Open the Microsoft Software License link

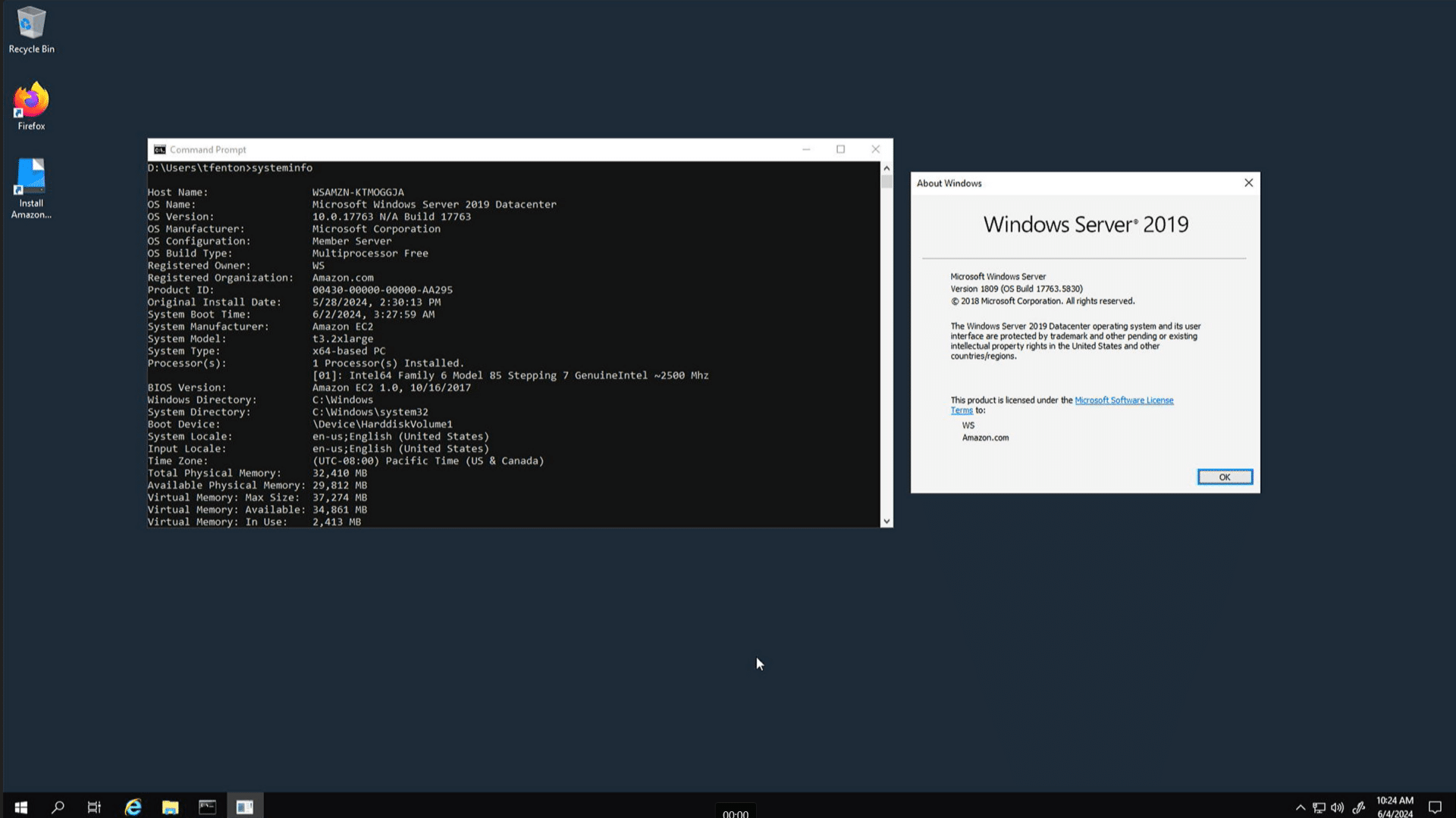click(1123, 400)
